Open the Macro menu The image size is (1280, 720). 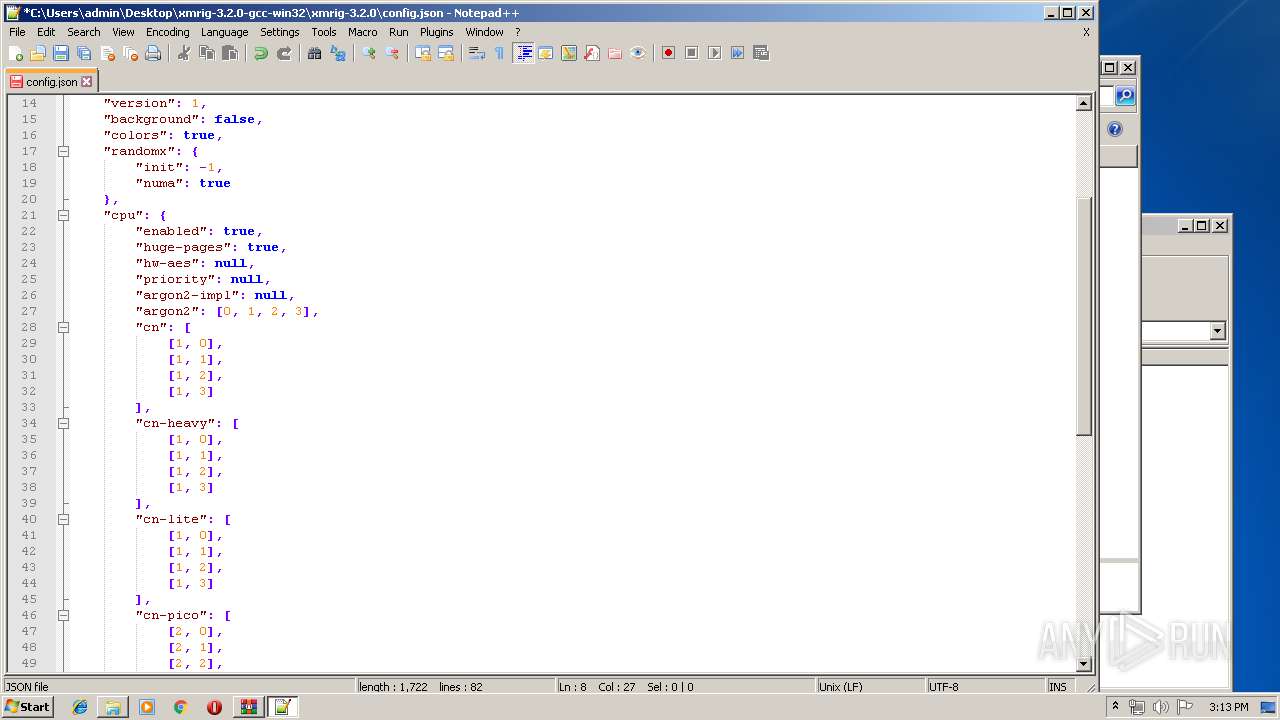[362, 32]
